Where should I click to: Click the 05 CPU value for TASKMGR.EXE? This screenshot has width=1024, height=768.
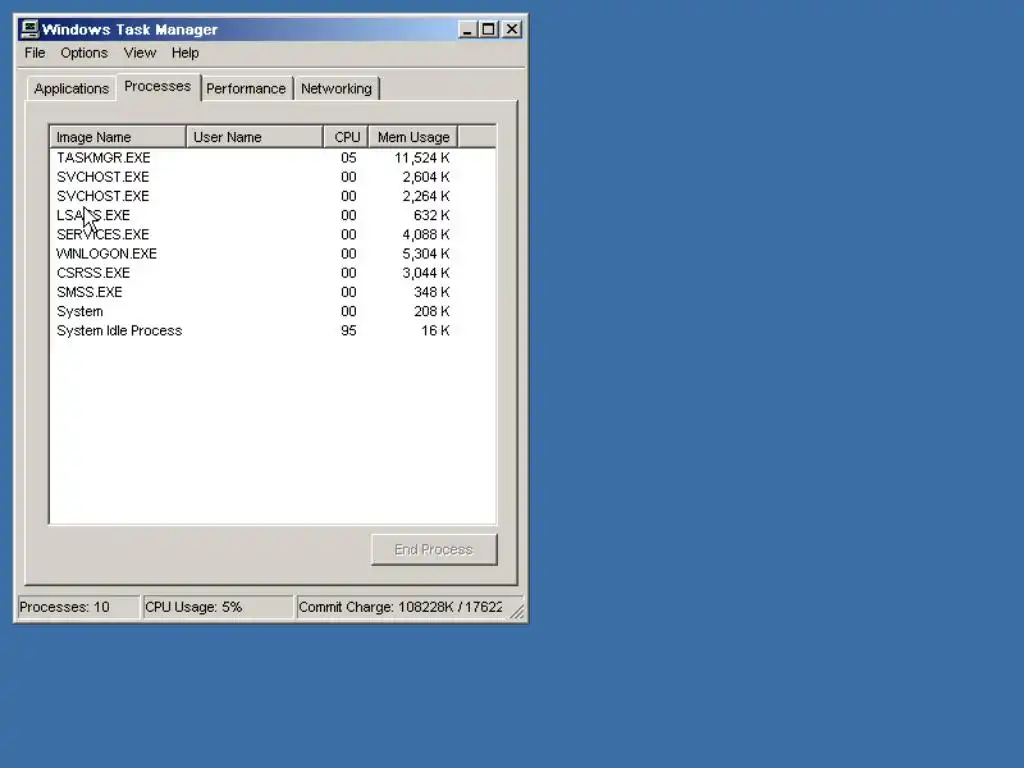pos(349,157)
